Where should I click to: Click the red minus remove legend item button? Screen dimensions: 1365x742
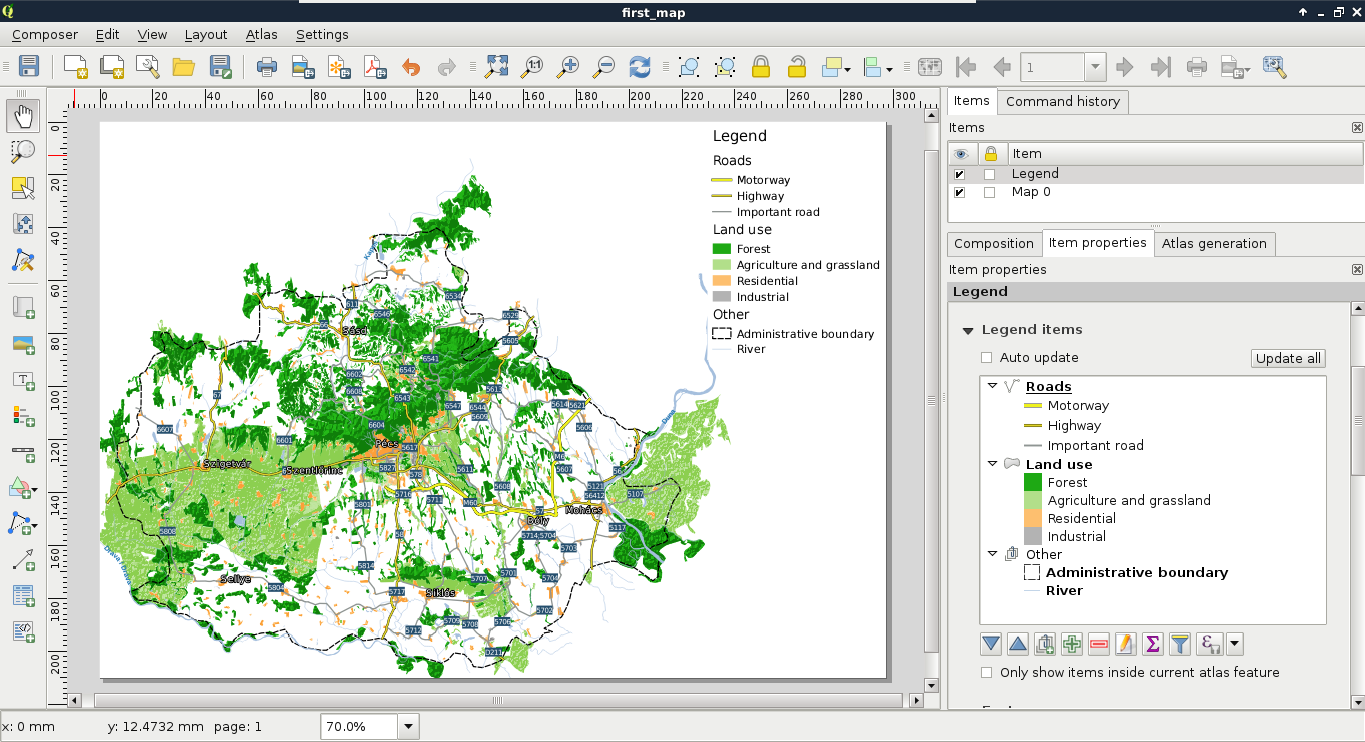click(1099, 644)
